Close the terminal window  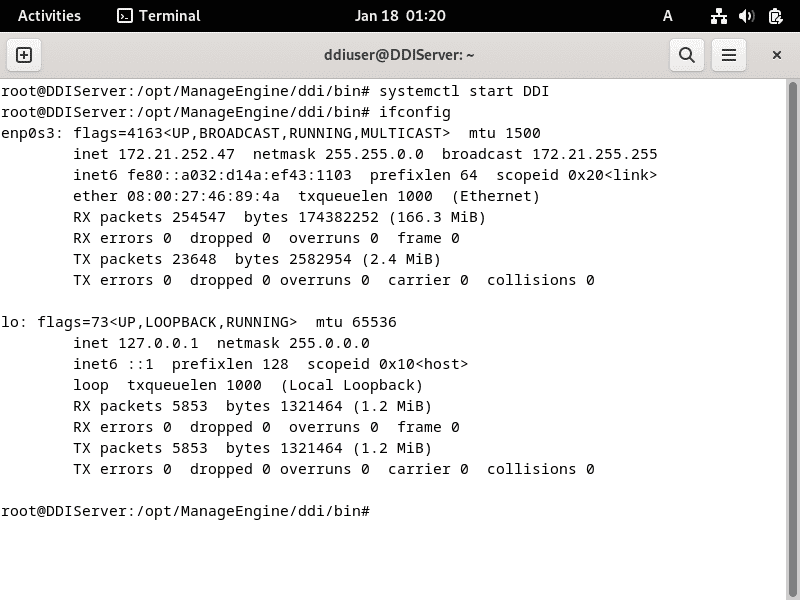pyautogui.click(x=777, y=55)
